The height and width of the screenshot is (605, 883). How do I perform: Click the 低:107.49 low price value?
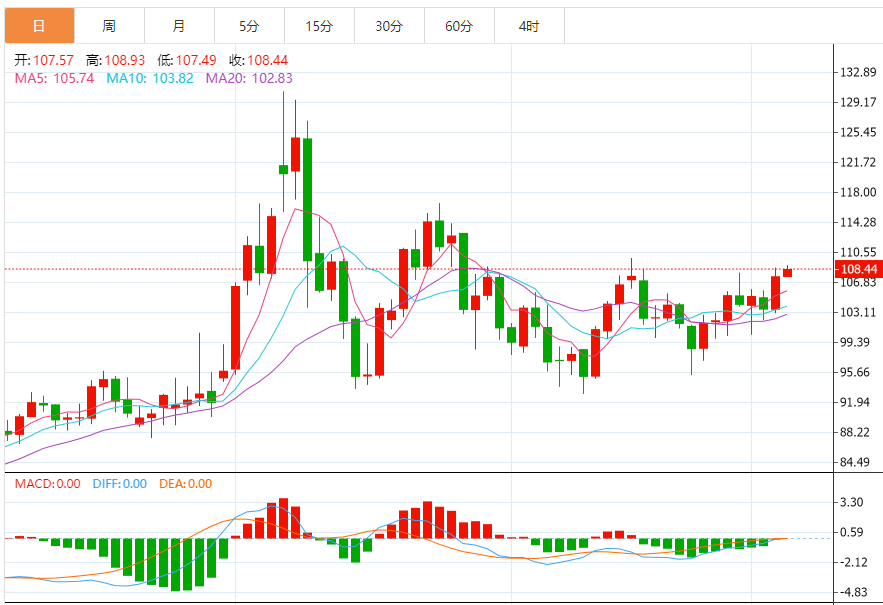point(187,60)
